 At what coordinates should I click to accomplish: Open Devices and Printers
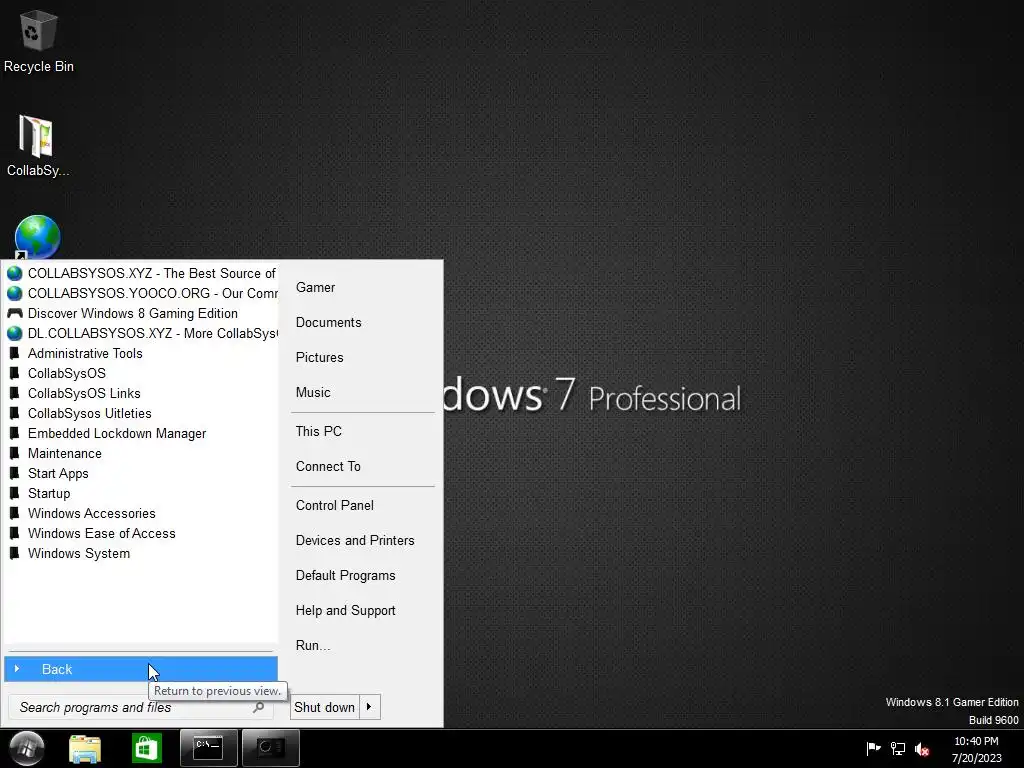362,541
